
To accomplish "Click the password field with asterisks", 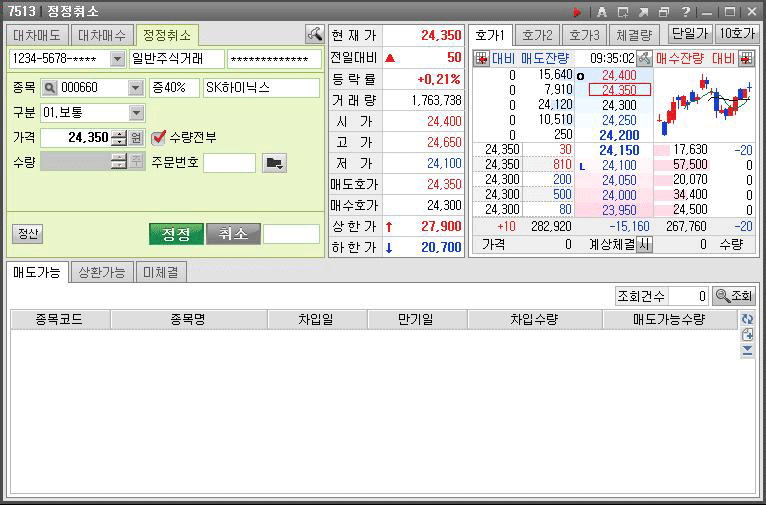I will point(274,59).
